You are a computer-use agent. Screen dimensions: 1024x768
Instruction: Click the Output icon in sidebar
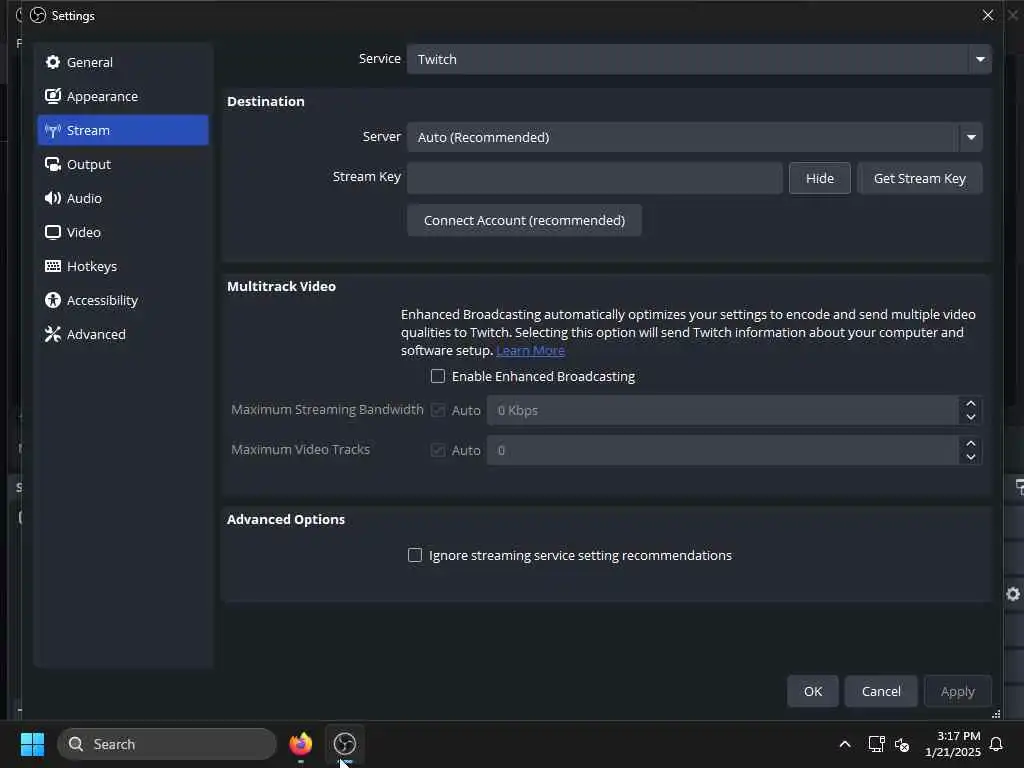pos(53,164)
